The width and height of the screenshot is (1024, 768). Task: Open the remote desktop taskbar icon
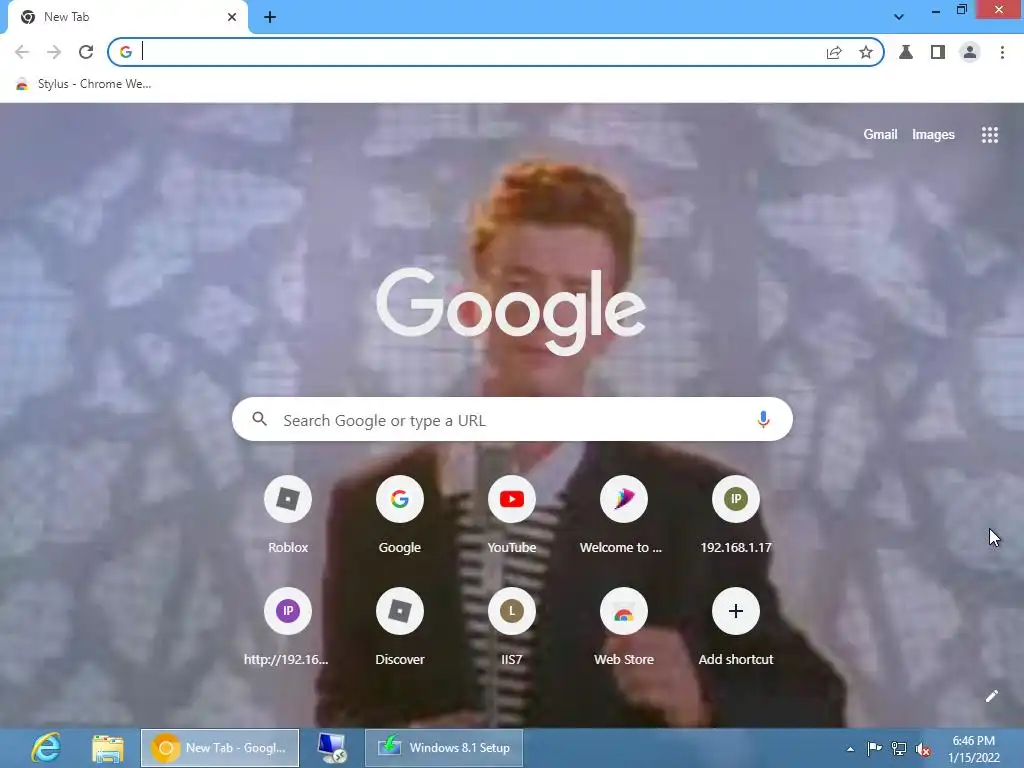[332, 748]
